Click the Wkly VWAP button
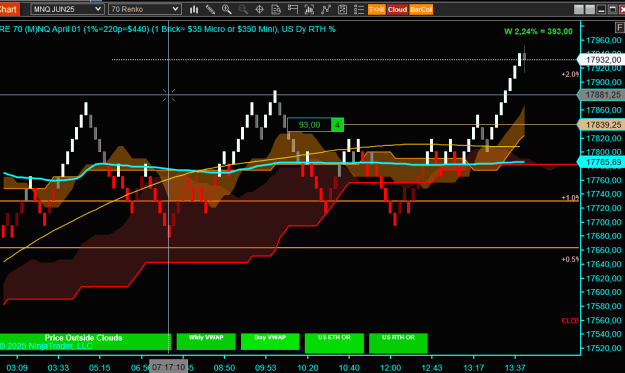Screen dimensions: 625x373 (x=206, y=342)
